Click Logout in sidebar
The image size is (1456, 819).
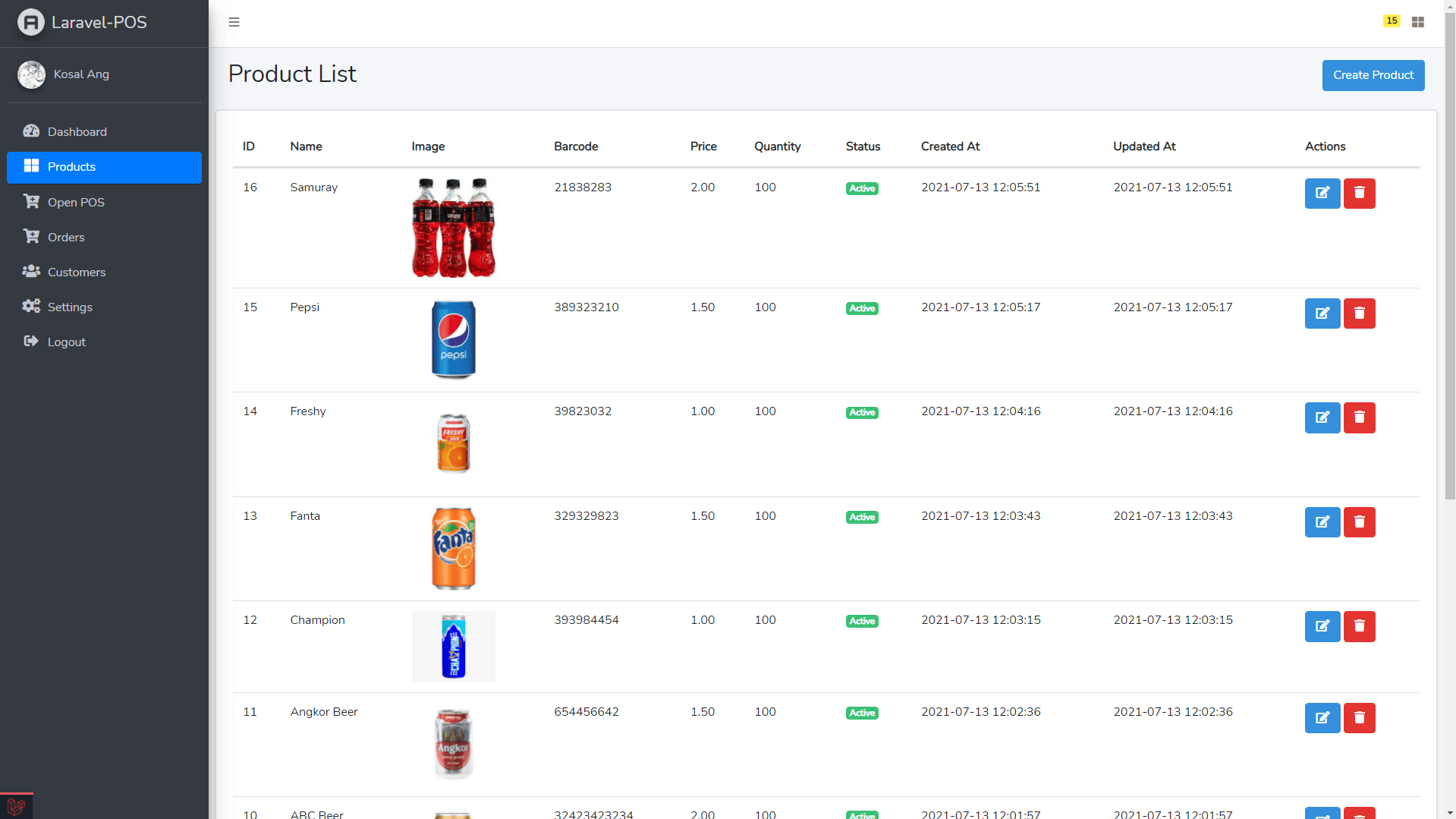[104, 342]
